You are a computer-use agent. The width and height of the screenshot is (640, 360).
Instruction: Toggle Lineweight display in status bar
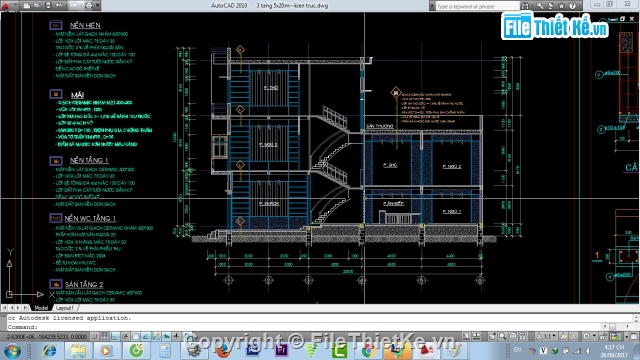pos(176,336)
